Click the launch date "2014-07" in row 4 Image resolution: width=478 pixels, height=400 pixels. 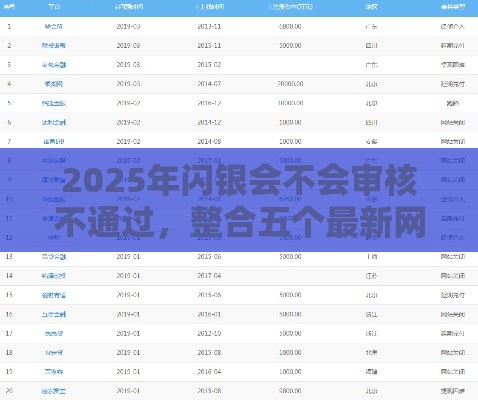click(x=209, y=84)
